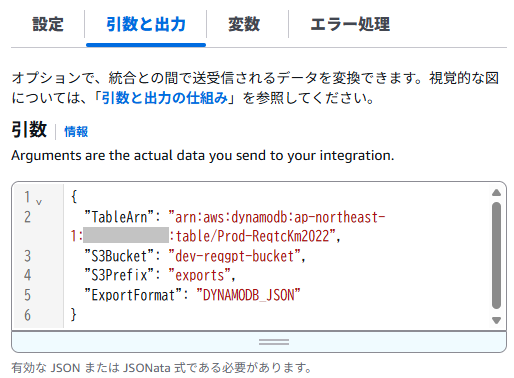
Task: Click the 情報 link next to 引数
Action: click(x=76, y=132)
